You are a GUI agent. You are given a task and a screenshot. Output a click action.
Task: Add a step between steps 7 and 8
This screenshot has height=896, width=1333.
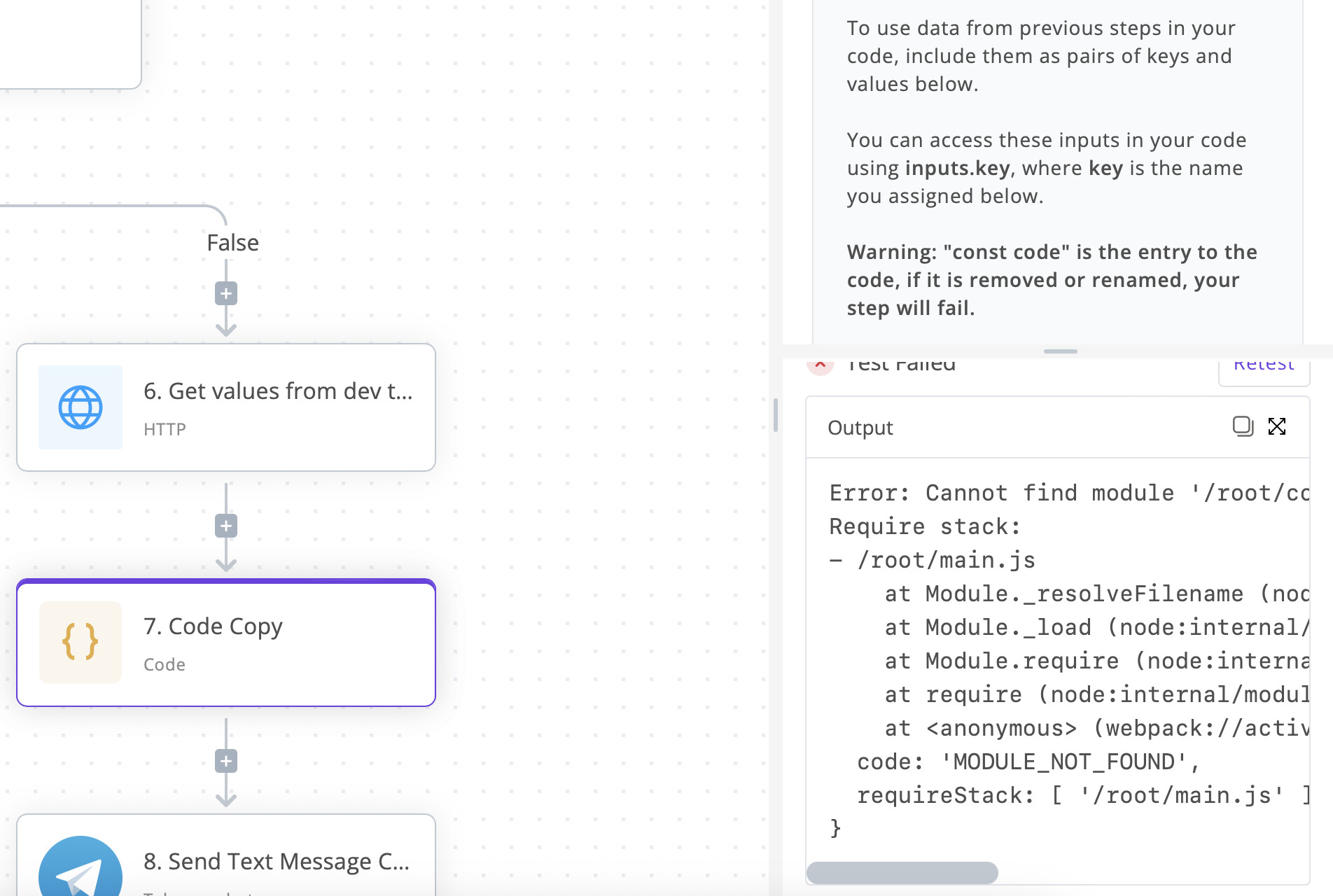click(x=225, y=761)
